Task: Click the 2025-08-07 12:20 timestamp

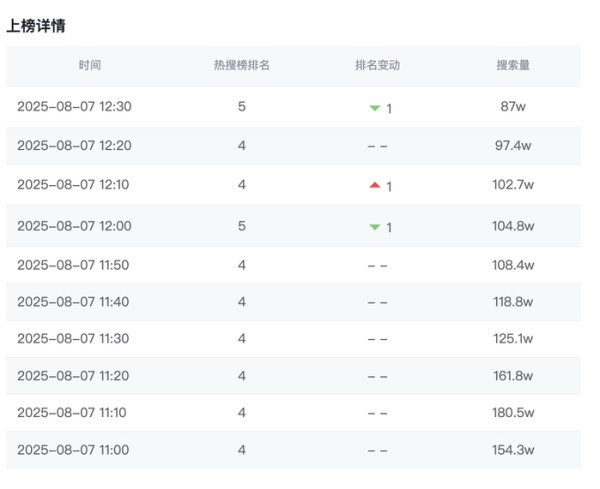Action: 74,145
